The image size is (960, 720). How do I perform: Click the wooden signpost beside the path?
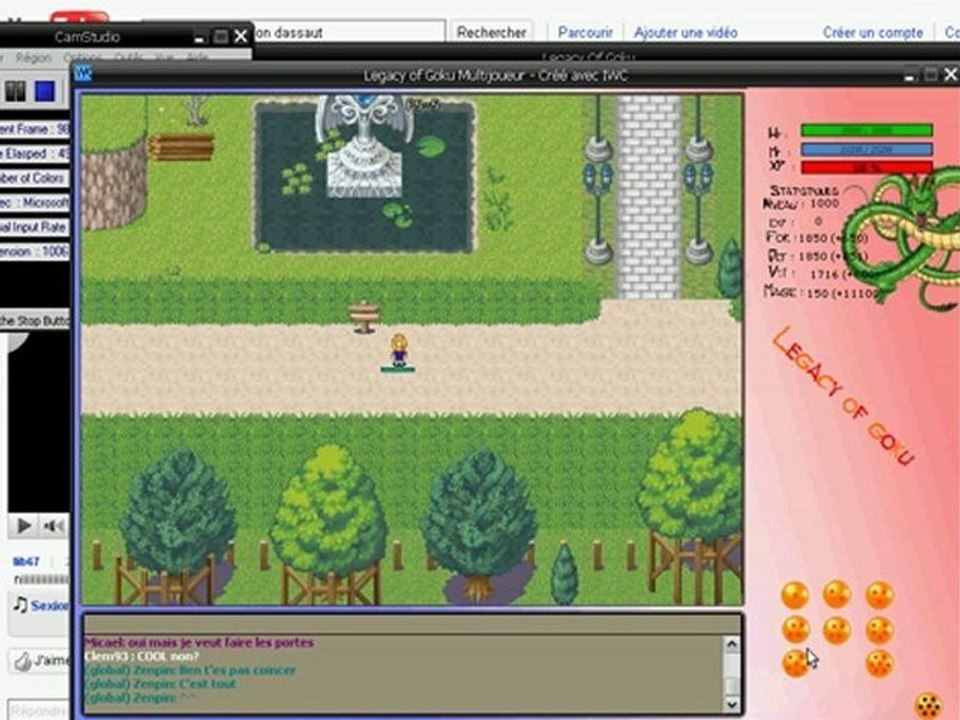coord(364,317)
